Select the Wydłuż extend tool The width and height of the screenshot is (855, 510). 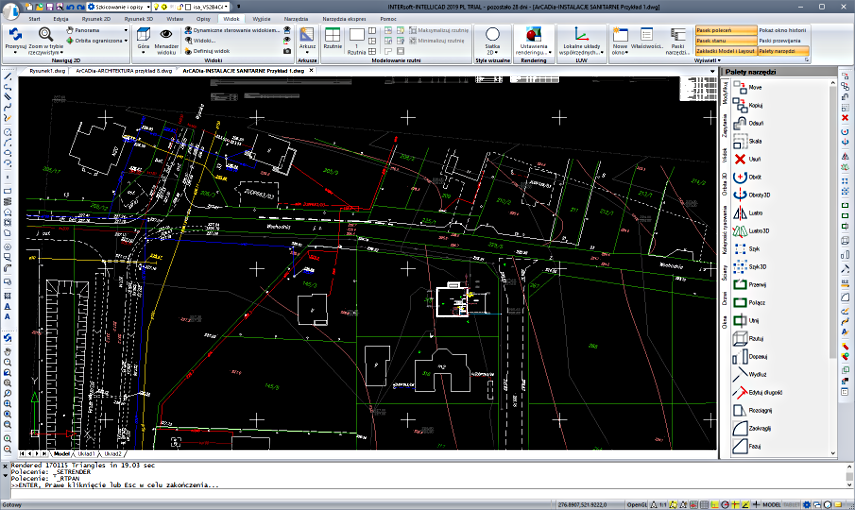[749, 375]
